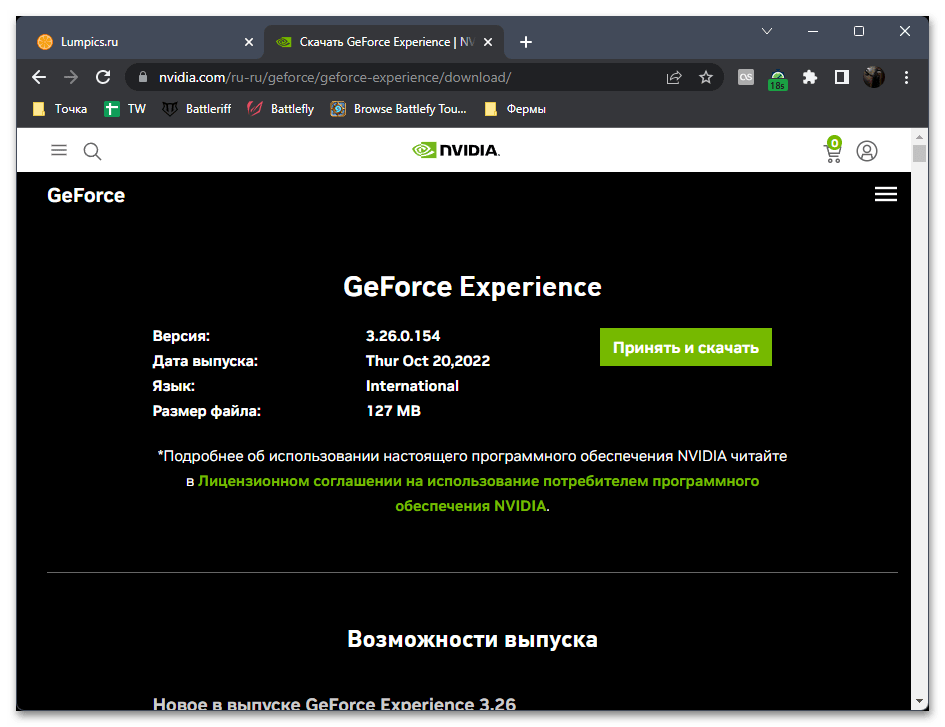Go back to the previous page
The height and width of the screenshot is (727, 945).
[39, 77]
